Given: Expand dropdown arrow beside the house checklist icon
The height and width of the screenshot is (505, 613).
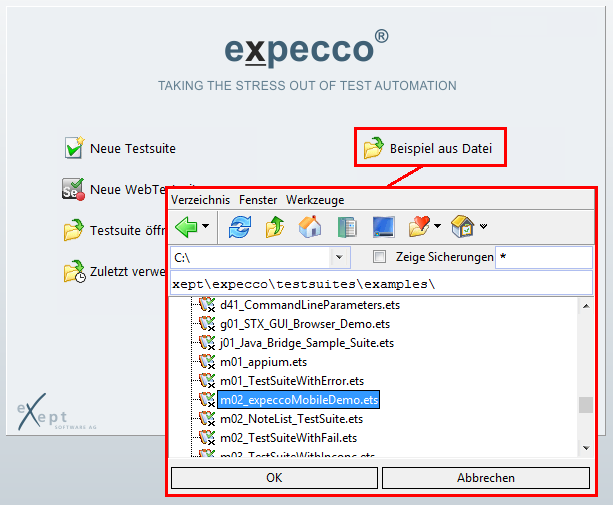Looking at the screenshot, I should [x=484, y=227].
